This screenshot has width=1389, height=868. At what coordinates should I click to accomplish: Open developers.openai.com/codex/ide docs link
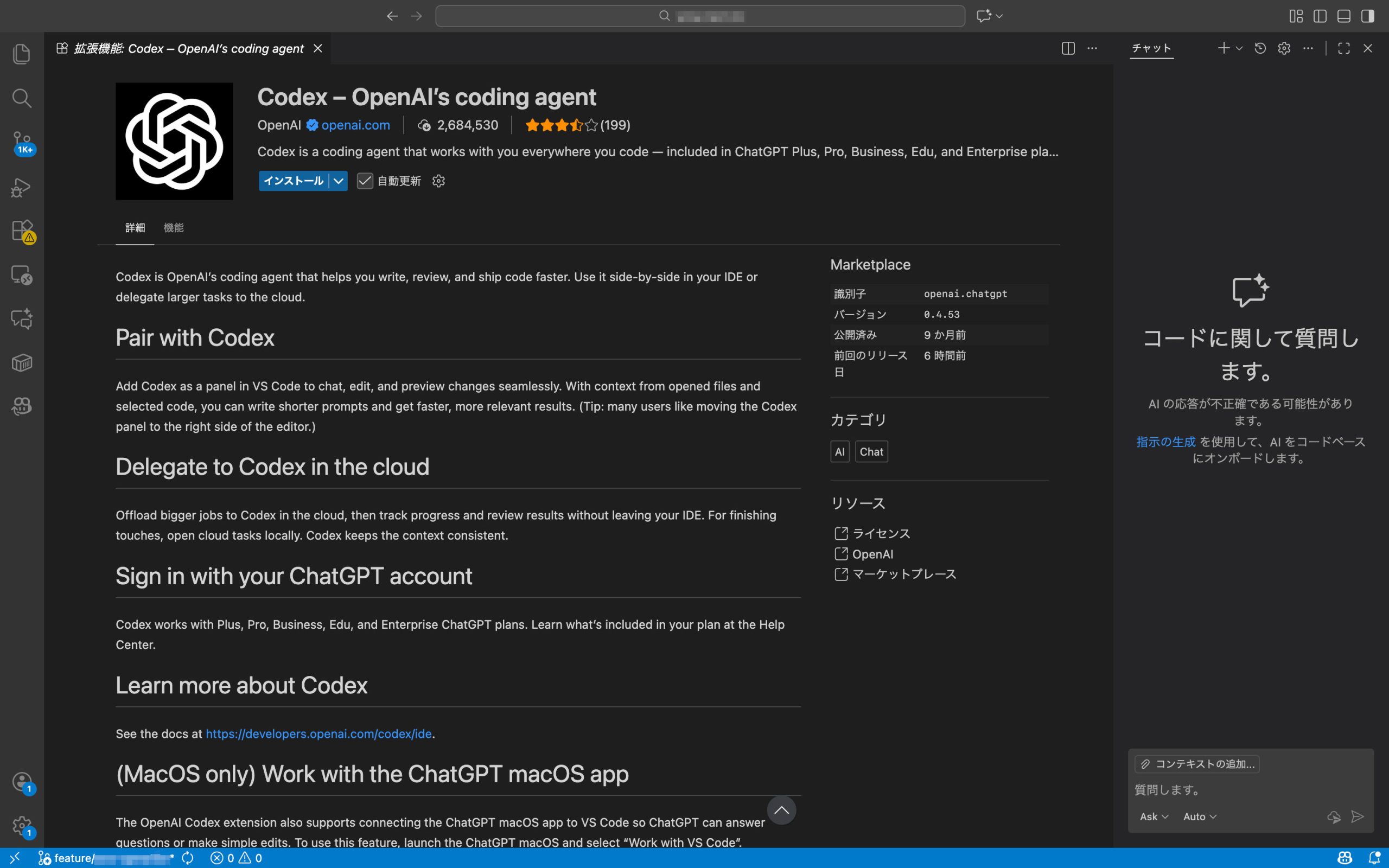tap(318, 733)
